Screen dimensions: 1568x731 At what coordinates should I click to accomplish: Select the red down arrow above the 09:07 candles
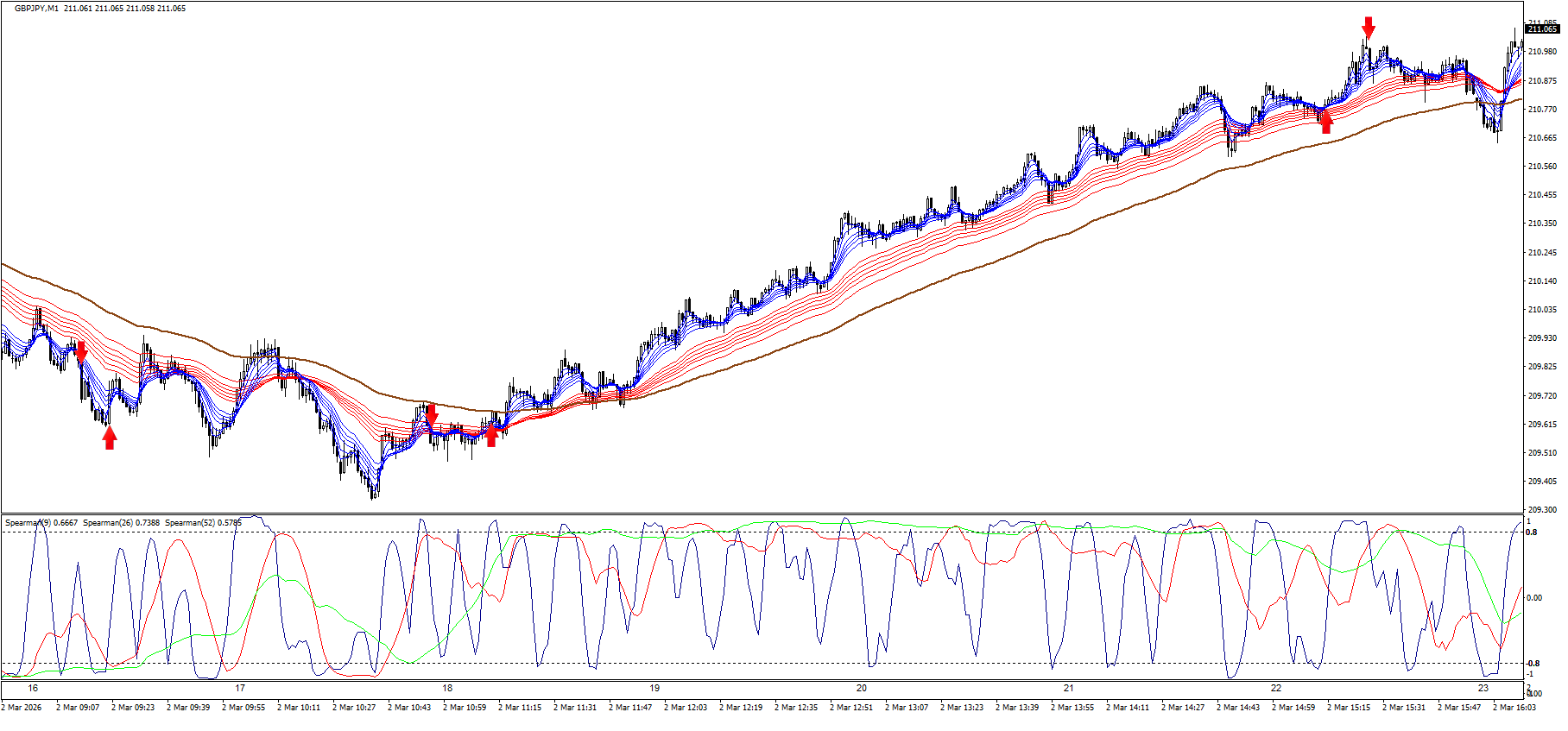(80, 351)
